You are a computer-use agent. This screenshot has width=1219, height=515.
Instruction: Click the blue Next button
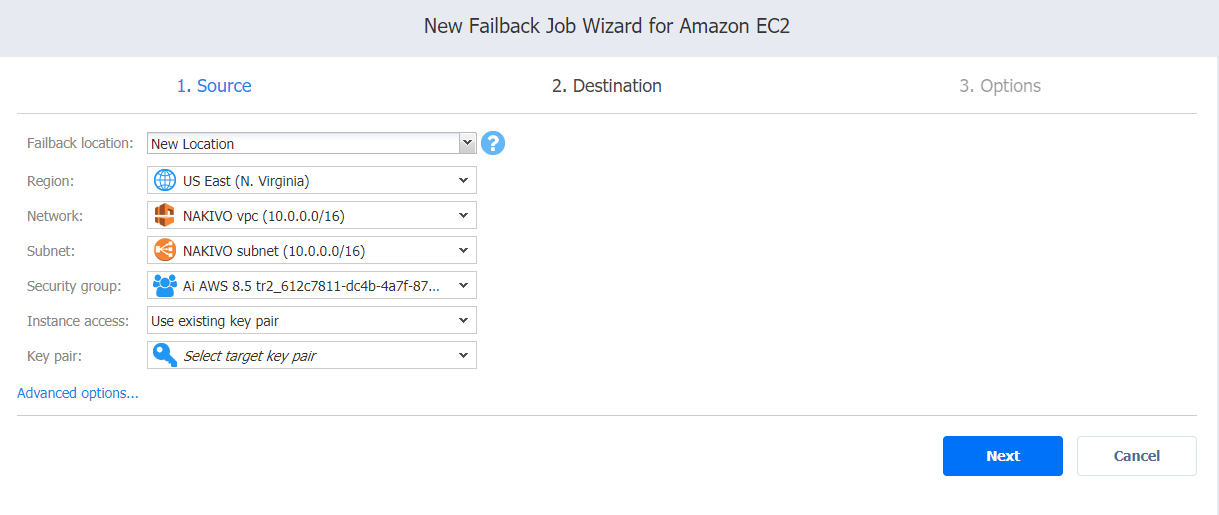(x=1003, y=456)
